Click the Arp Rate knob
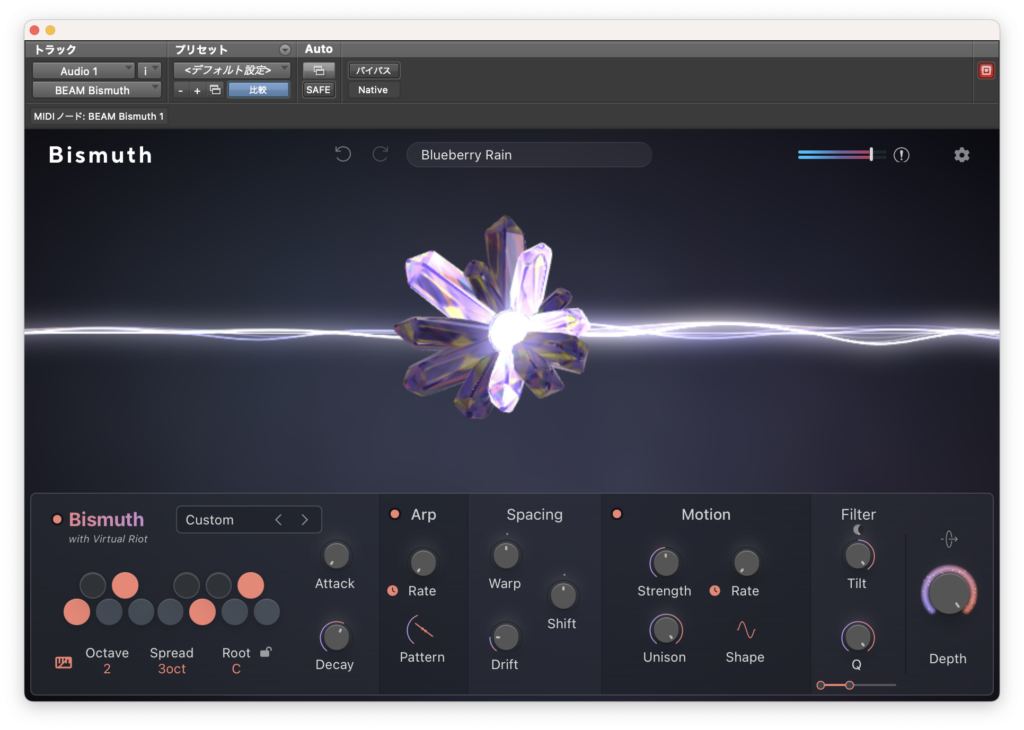This screenshot has width=1024, height=730. (423, 562)
